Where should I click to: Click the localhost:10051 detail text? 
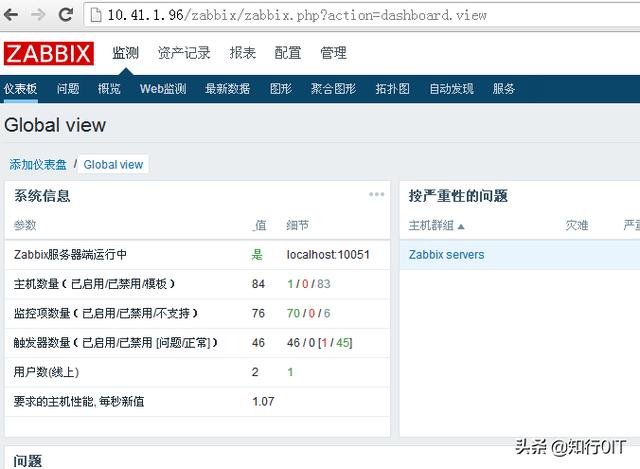pos(328,255)
